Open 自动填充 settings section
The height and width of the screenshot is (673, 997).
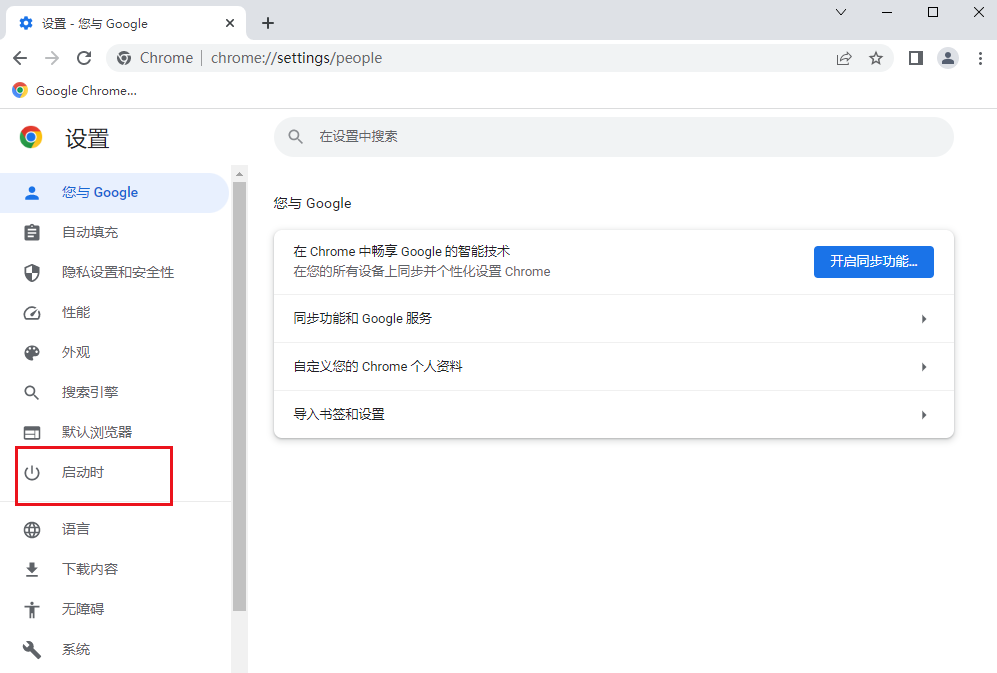coord(114,232)
